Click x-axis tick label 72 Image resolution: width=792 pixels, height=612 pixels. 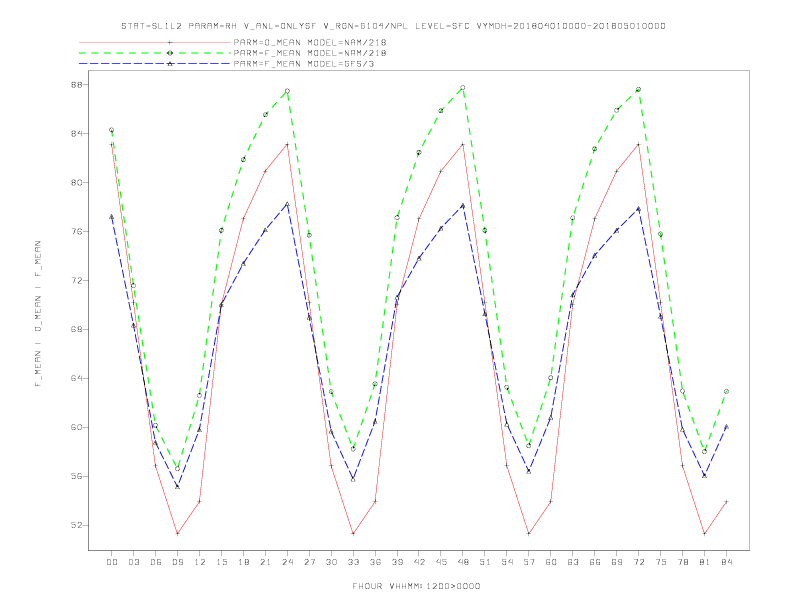point(638,562)
